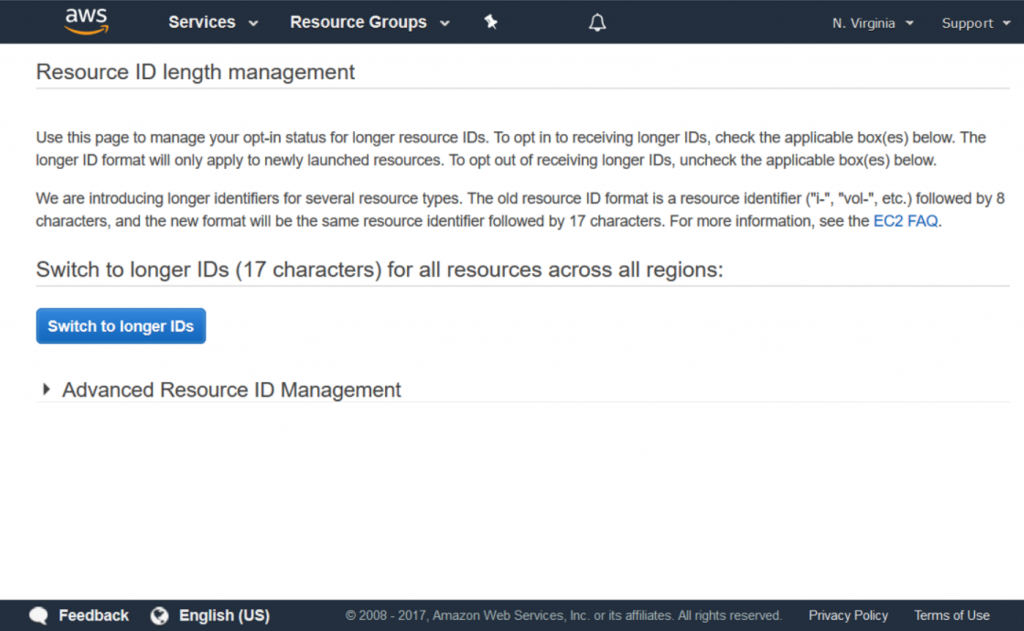The width and height of the screenshot is (1024, 631).
Task: Expand Advanced Resource ID Management triangle
Action: pos(46,389)
